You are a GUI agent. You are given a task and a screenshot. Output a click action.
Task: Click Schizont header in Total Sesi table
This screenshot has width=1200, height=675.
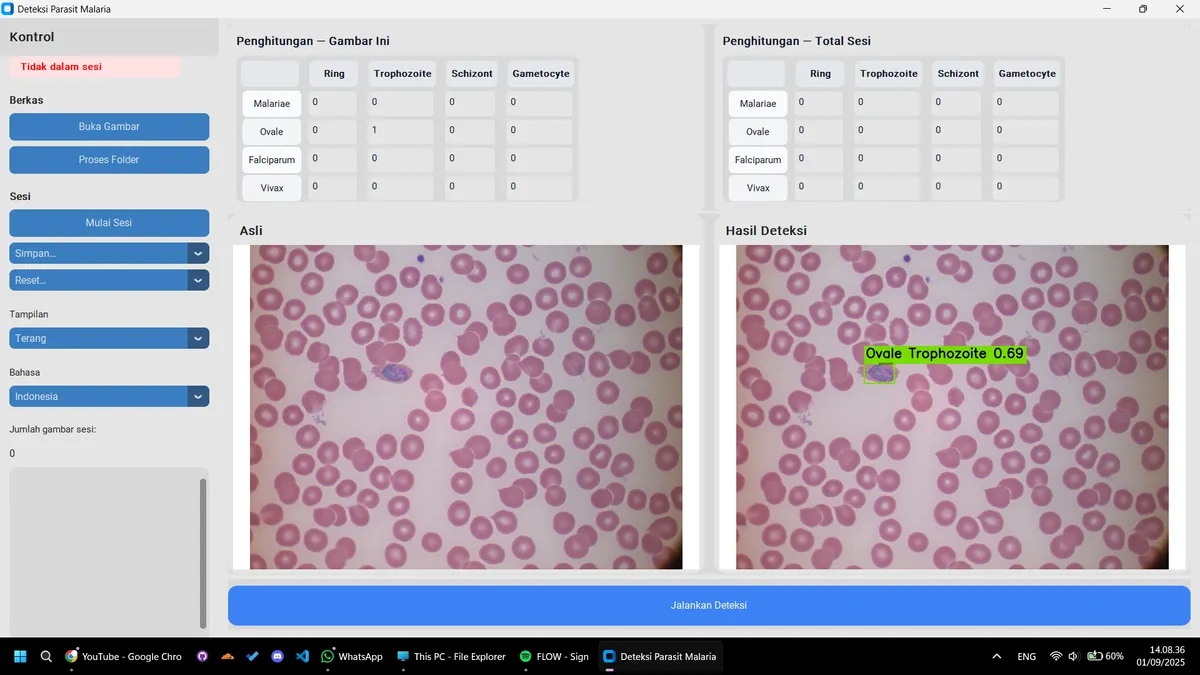[x=958, y=74]
